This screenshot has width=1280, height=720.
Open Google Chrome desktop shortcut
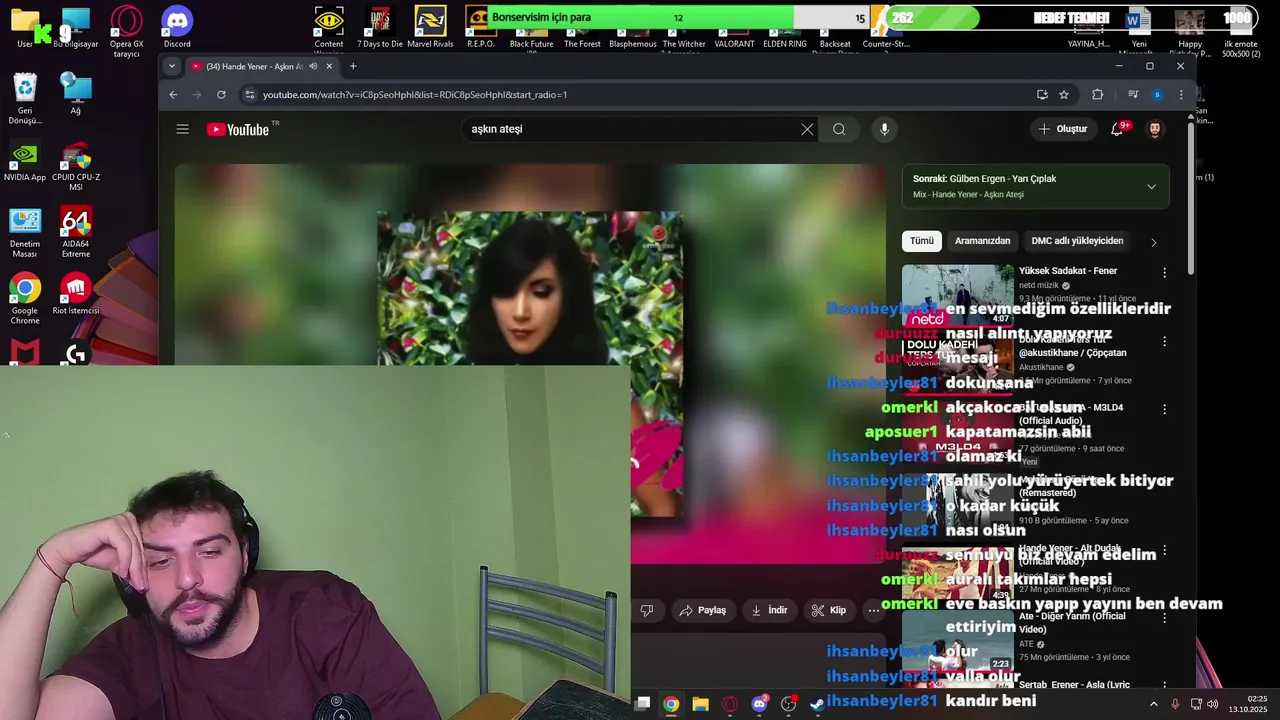25,299
